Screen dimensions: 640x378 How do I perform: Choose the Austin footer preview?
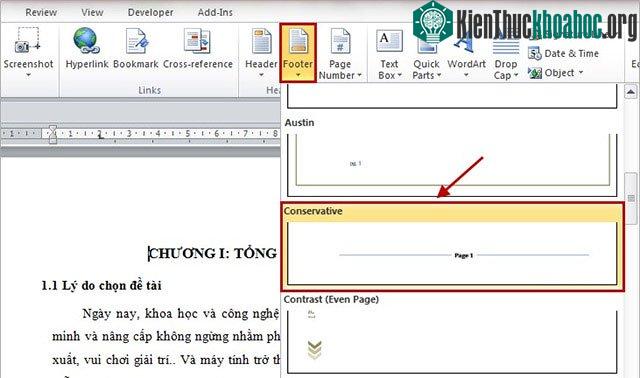click(452, 164)
